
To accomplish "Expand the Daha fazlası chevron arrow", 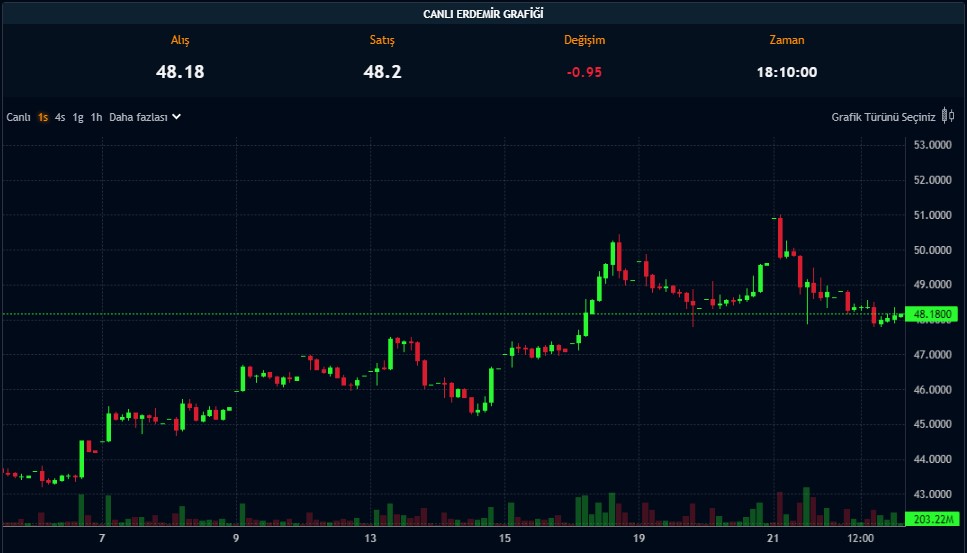I will pyautogui.click(x=177, y=117).
